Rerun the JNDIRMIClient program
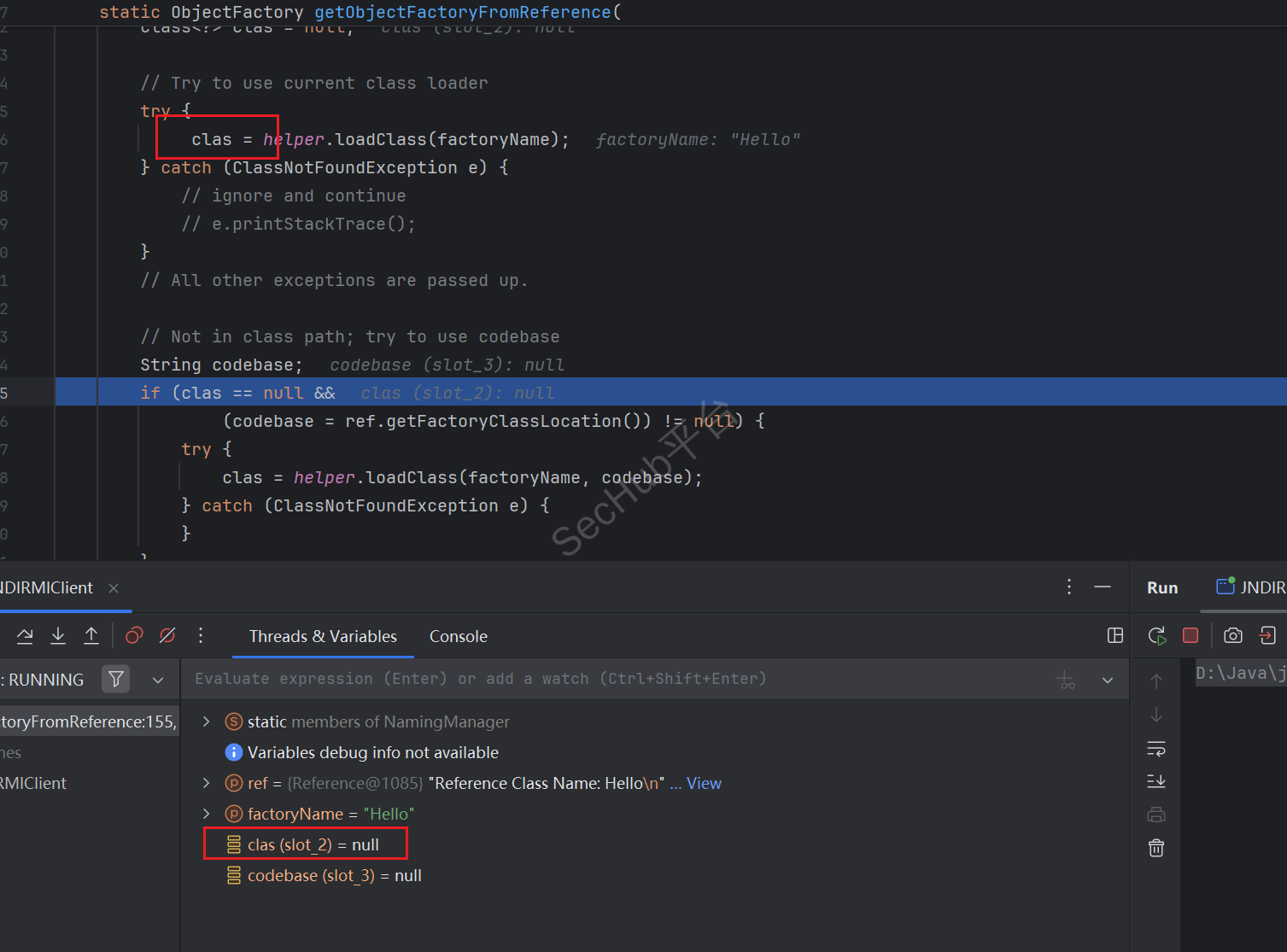1287x952 pixels. coord(1157,635)
